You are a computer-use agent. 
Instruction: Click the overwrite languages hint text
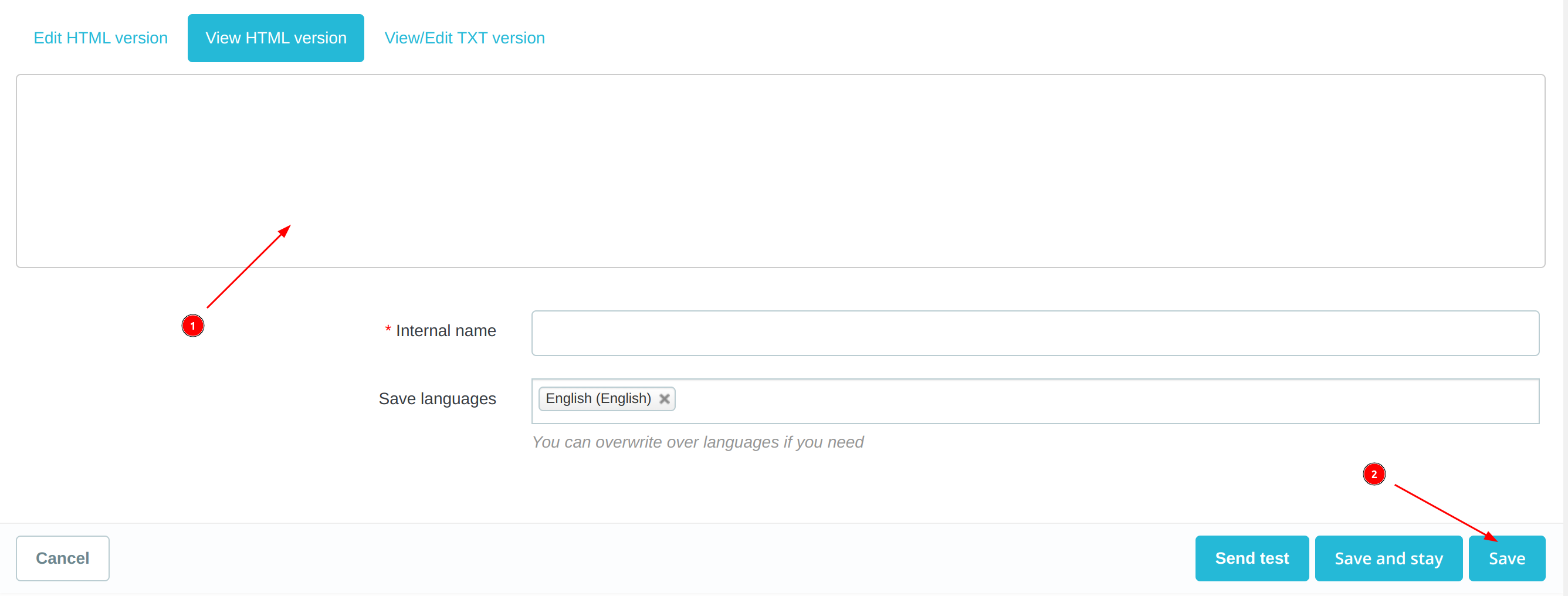tap(697, 442)
